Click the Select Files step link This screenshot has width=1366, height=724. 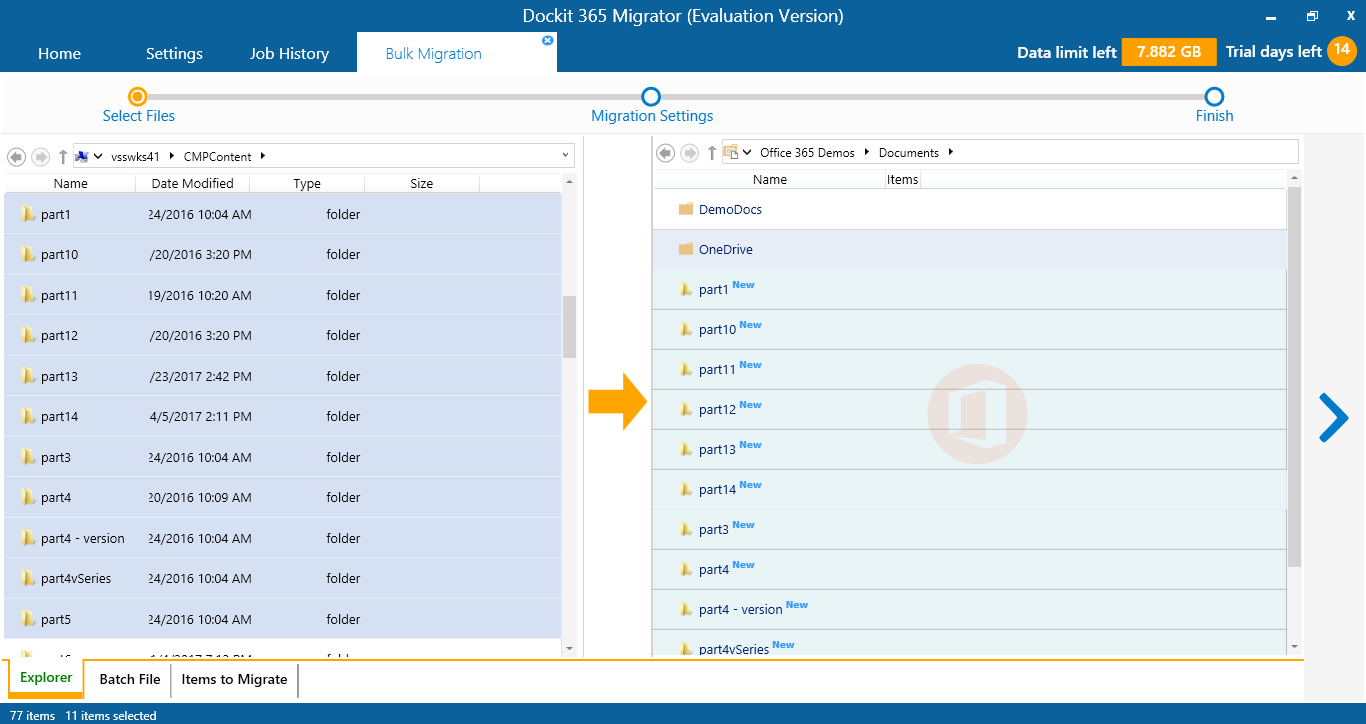(139, 116)
